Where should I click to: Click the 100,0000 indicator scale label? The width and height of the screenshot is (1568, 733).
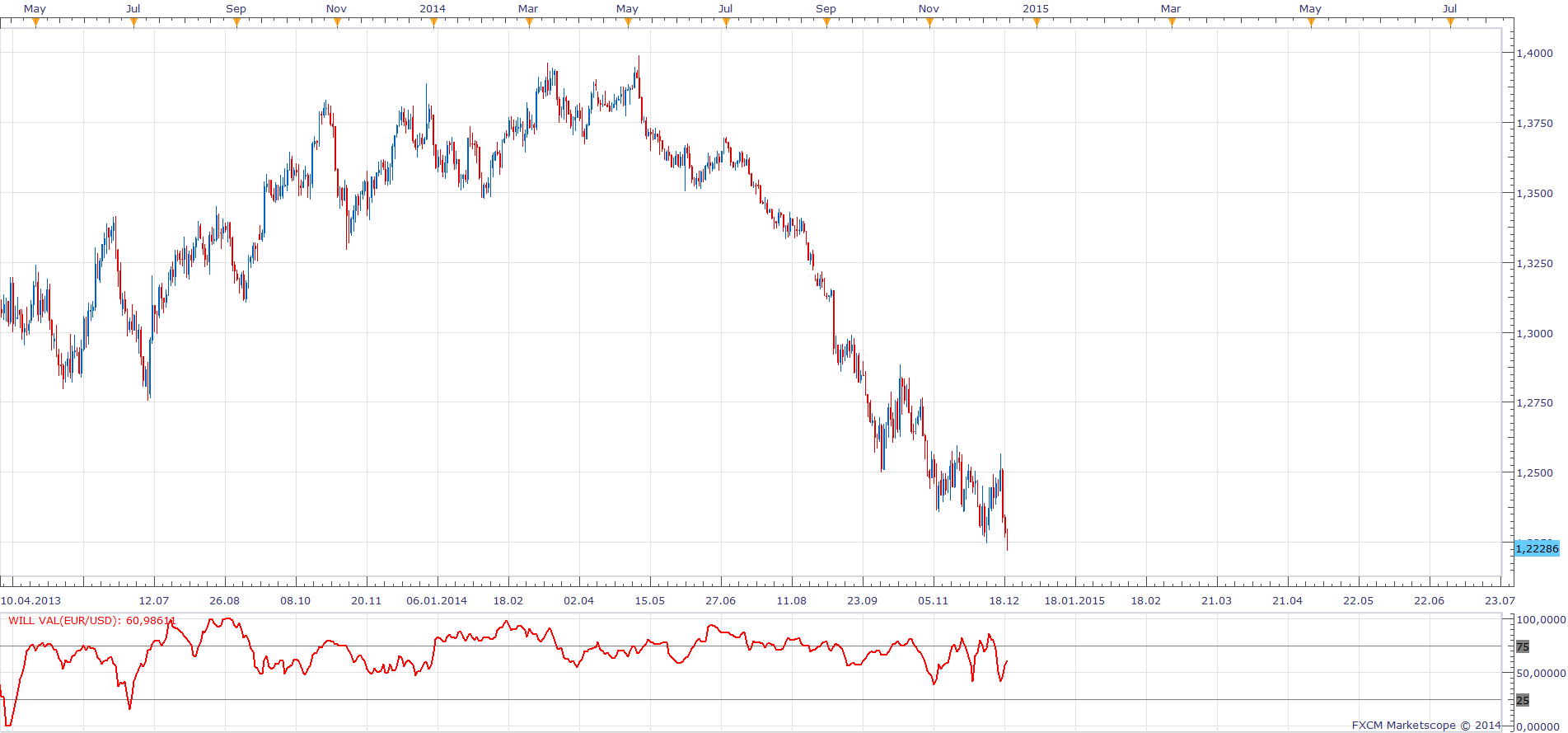pyautogui.click(x=1541, y=619)
